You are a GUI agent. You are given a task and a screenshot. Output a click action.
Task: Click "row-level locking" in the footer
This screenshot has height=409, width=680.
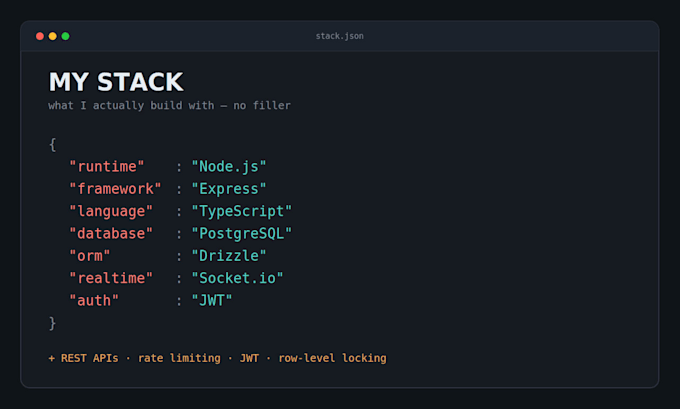click(x=332, y=358)
